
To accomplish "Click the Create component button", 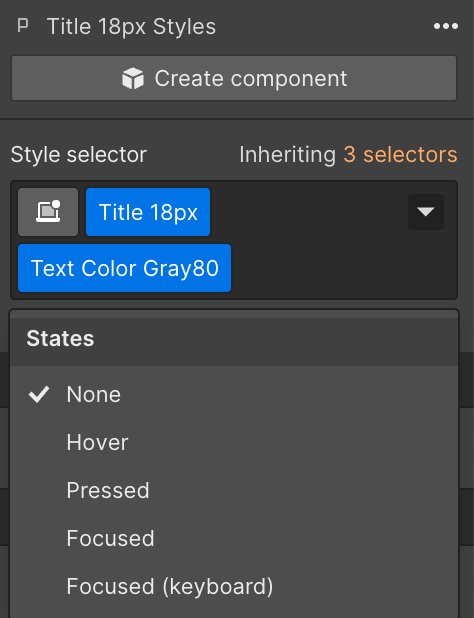I will point(234,78).
